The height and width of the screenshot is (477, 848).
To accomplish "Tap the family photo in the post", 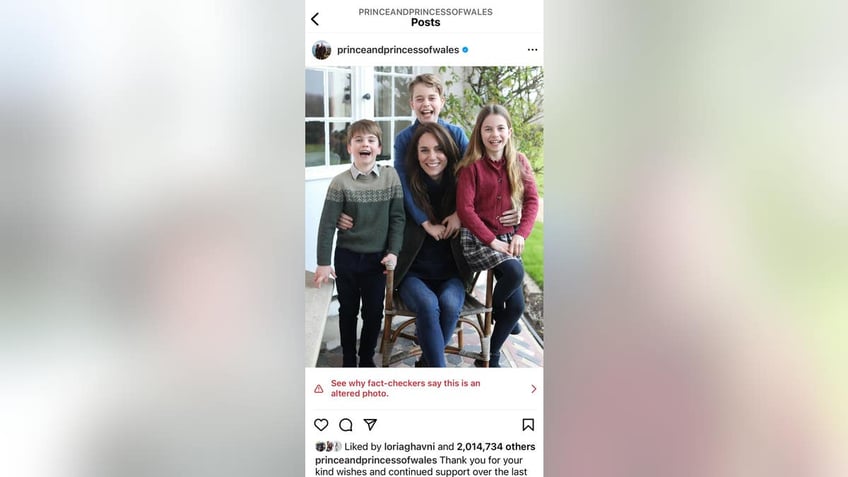I will pos(424,217).
